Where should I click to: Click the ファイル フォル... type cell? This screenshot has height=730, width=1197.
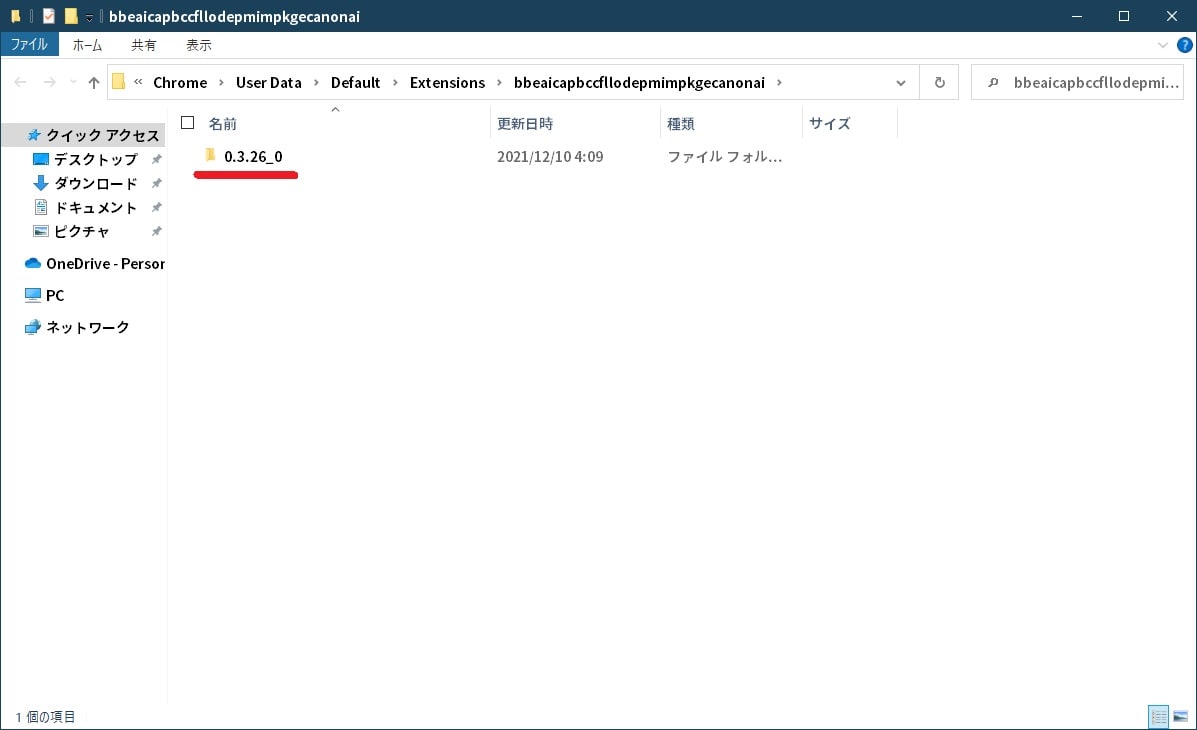point(724,157)
